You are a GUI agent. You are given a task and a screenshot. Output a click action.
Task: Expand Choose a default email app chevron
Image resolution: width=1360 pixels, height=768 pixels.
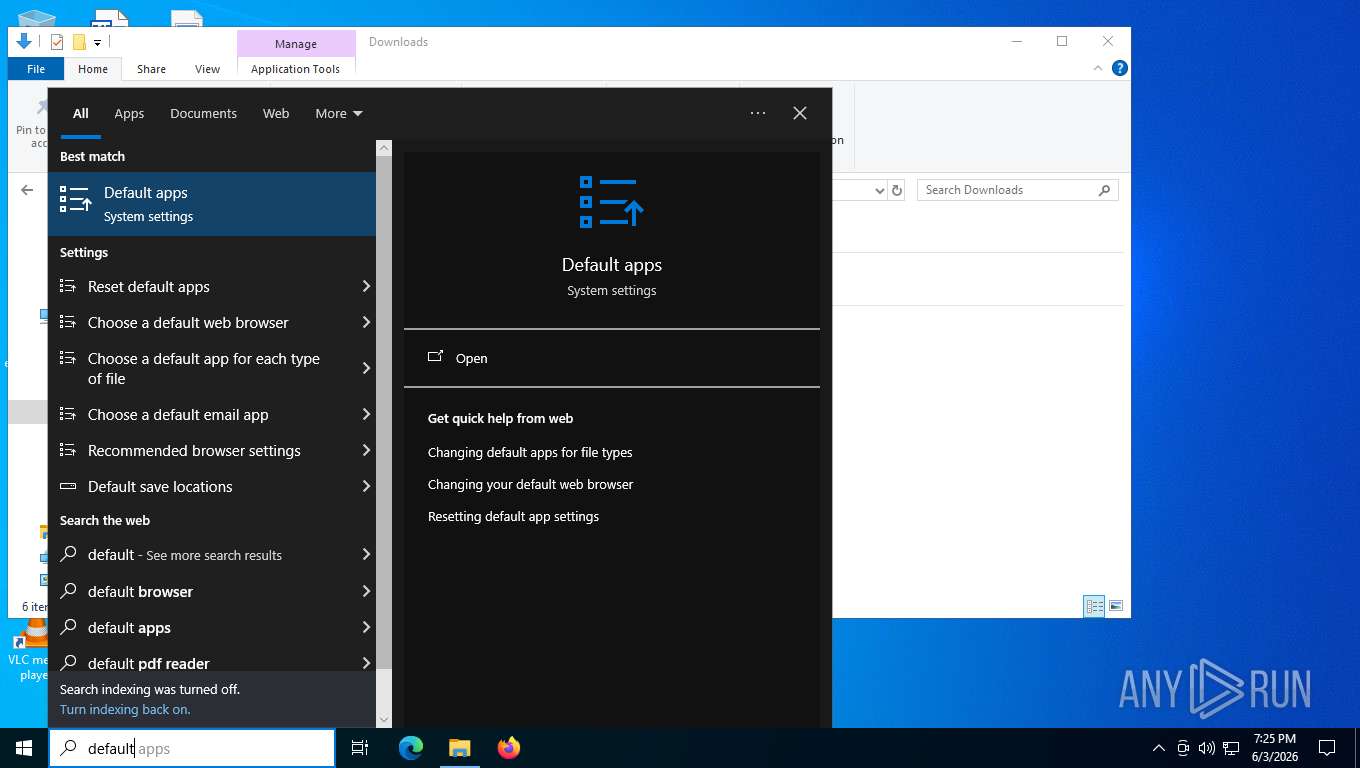366,415
